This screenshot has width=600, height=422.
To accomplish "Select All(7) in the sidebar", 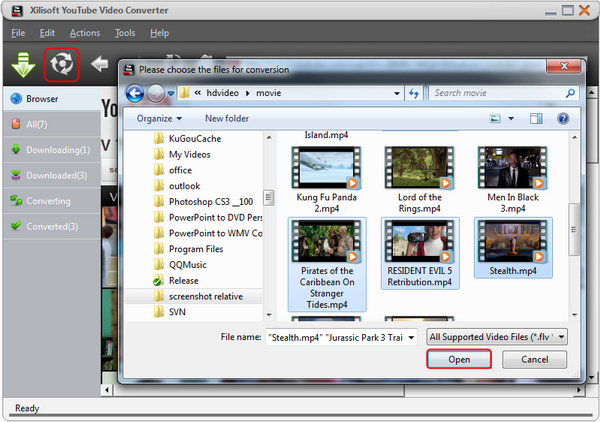I will pos(52,124).
